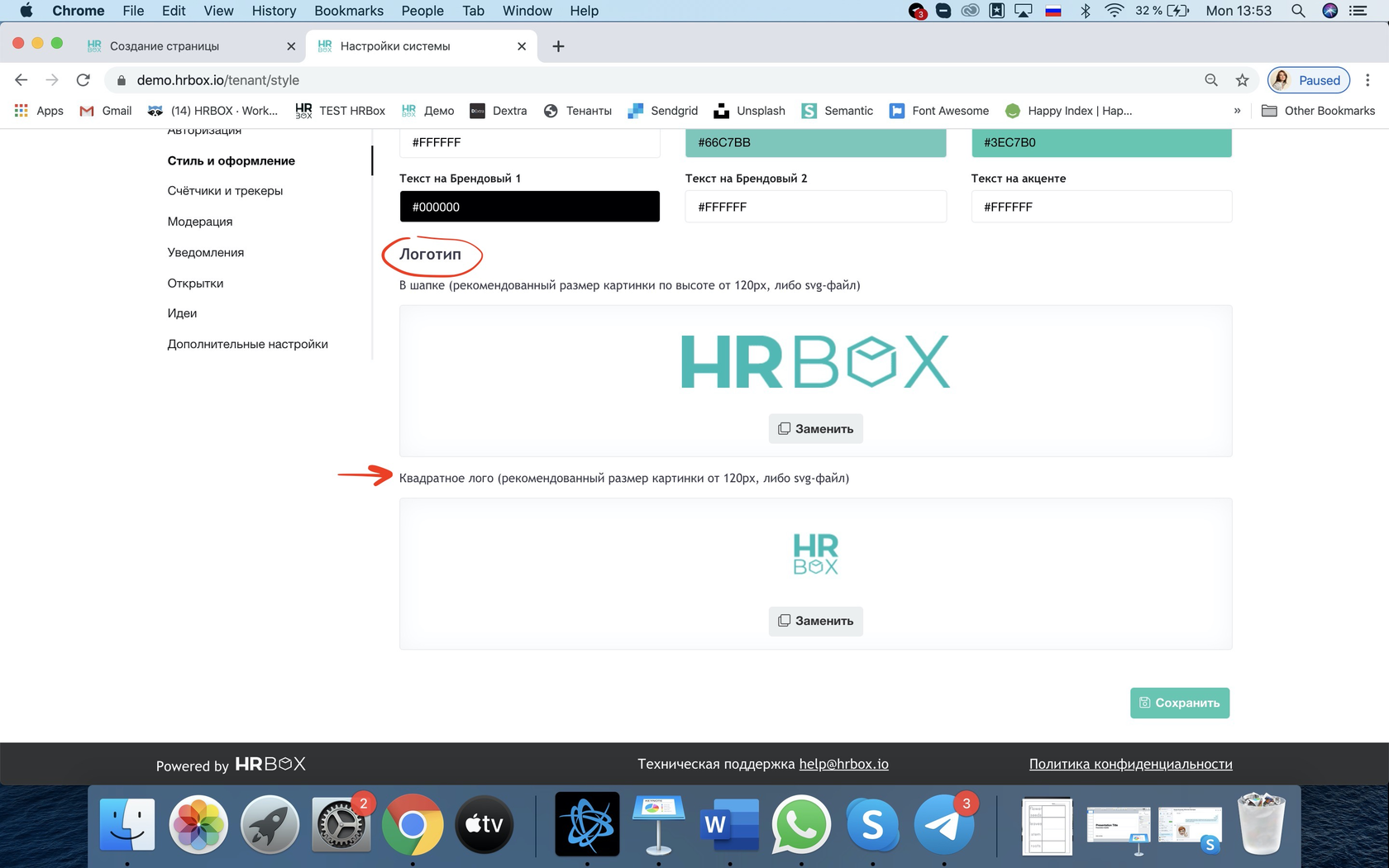The height and width of the screenshot is (868, 1389).
Task: Open Spotlight search in the menu bar
Action: click(x=1298, y=11)
